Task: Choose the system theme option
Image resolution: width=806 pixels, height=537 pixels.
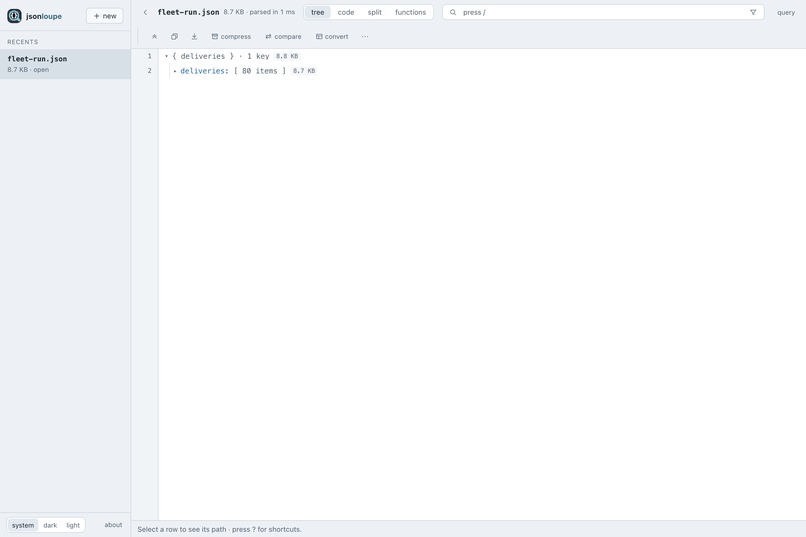Action: coord(23,525)
